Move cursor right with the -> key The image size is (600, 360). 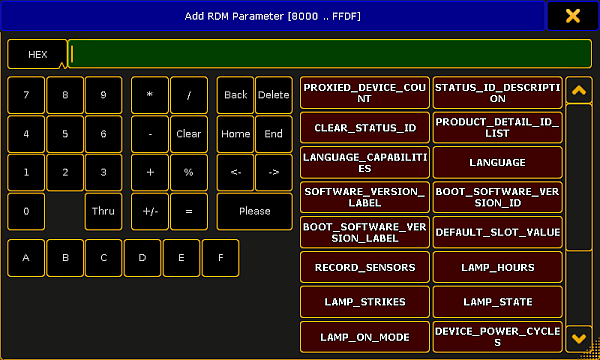pos(274,172)
